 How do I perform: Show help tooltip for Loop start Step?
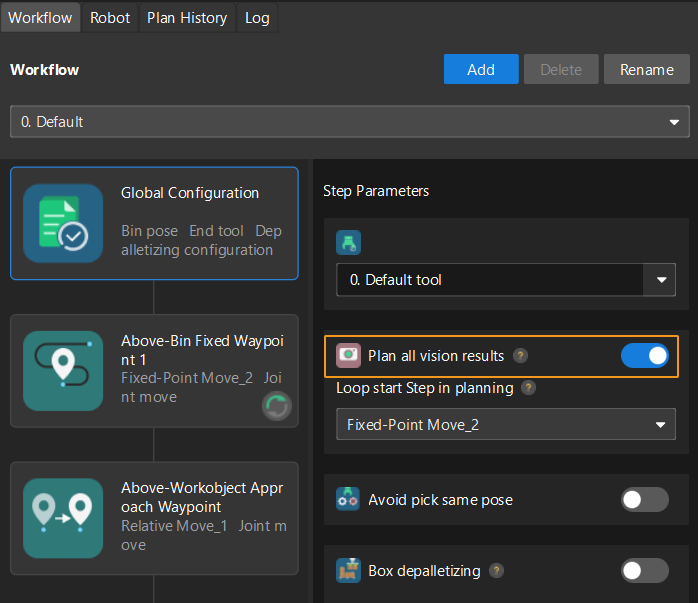(529, 388)
